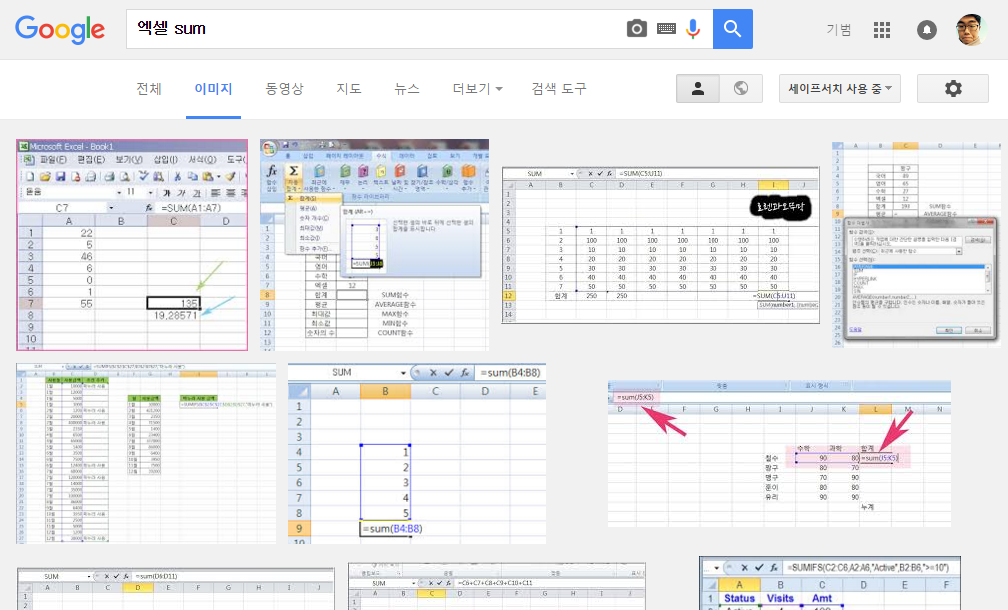Switch to the 동영상 tab
1008x610 pixels.
(284, 89)
